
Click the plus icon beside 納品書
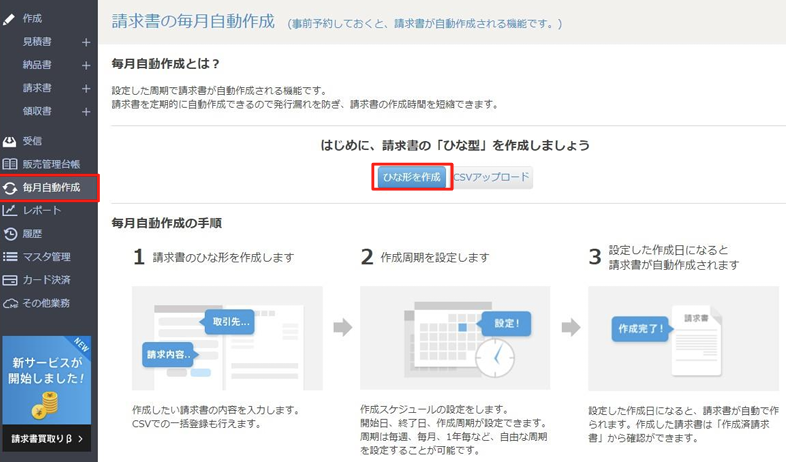pos(86,66)
